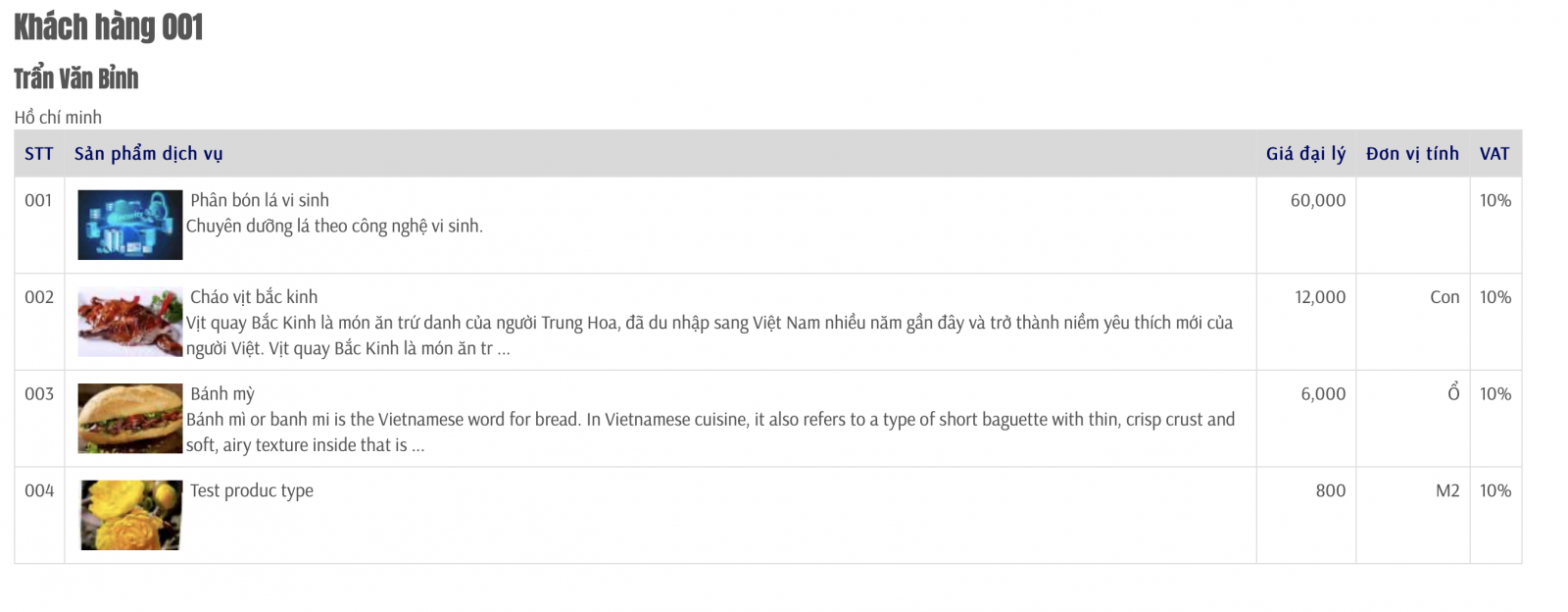This screenshot has width=1568, height=612.
Task: Select the Cháo vịt bắc kinh title
Action: (254, 297)
